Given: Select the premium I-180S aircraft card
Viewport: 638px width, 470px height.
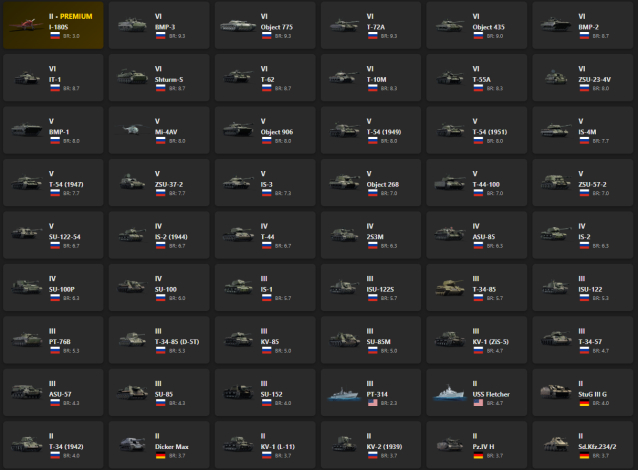Looking at the screenshot, I should coord(53,25).
